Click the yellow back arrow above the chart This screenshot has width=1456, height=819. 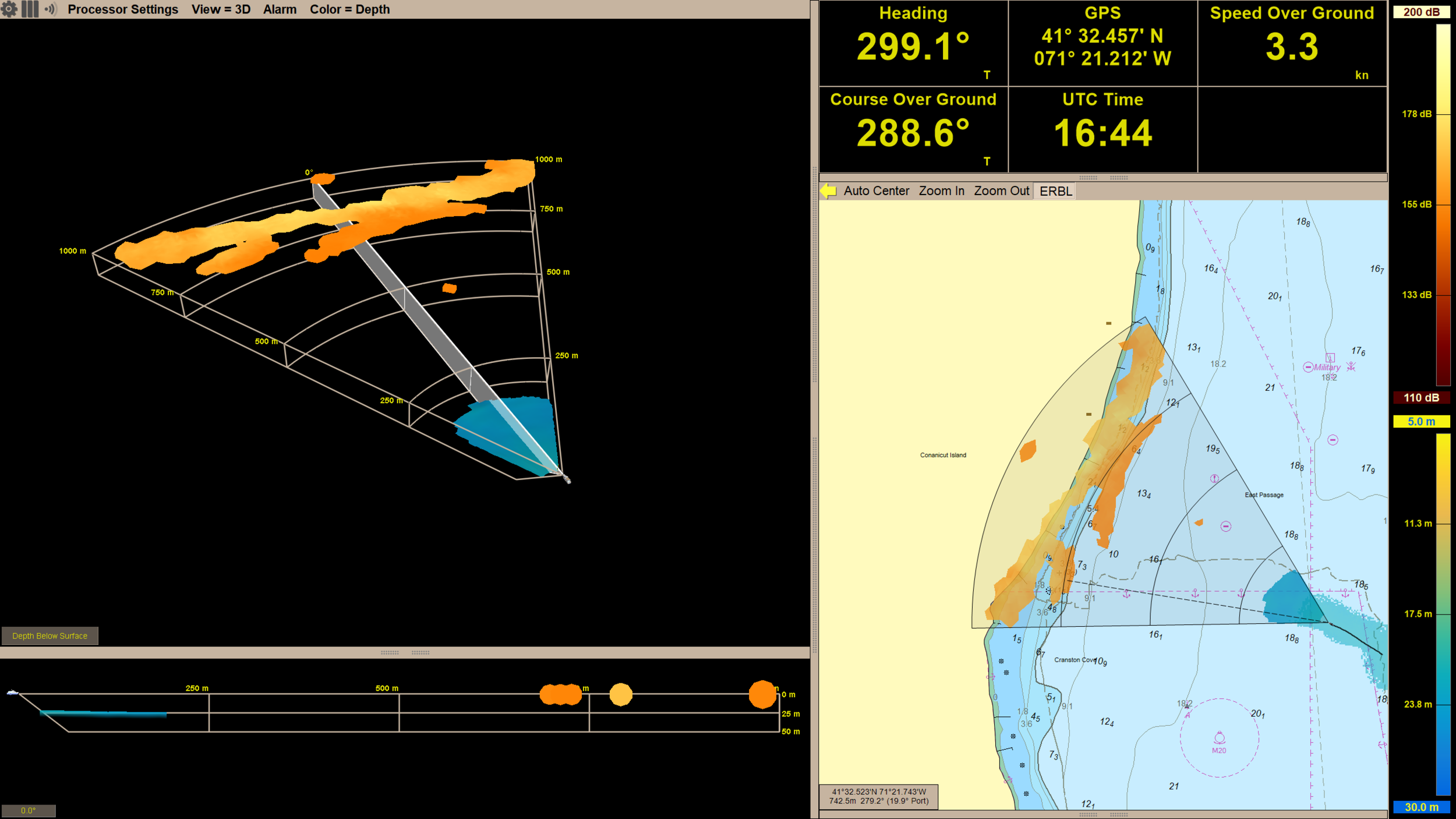click(829, 190)
